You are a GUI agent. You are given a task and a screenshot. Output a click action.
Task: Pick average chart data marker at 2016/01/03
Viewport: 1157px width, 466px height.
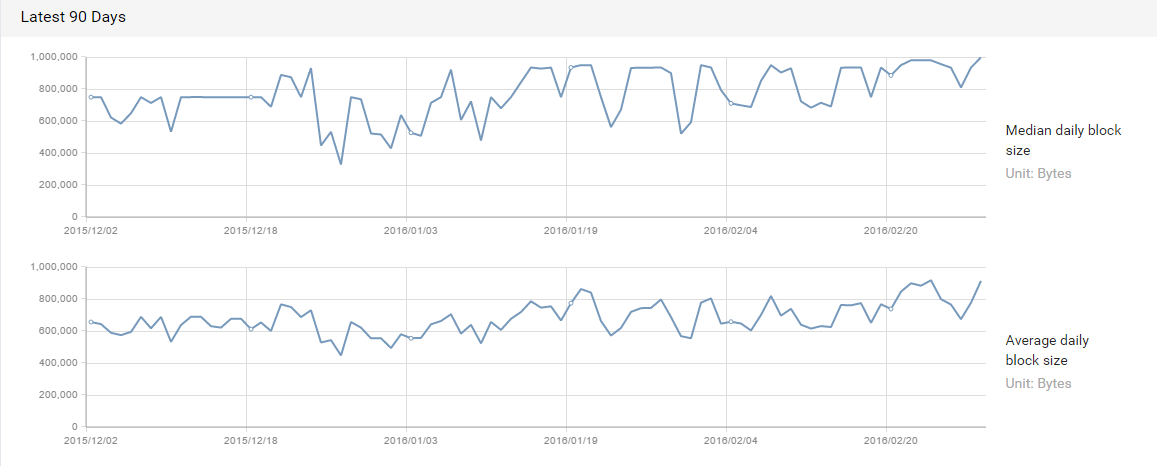411,338
